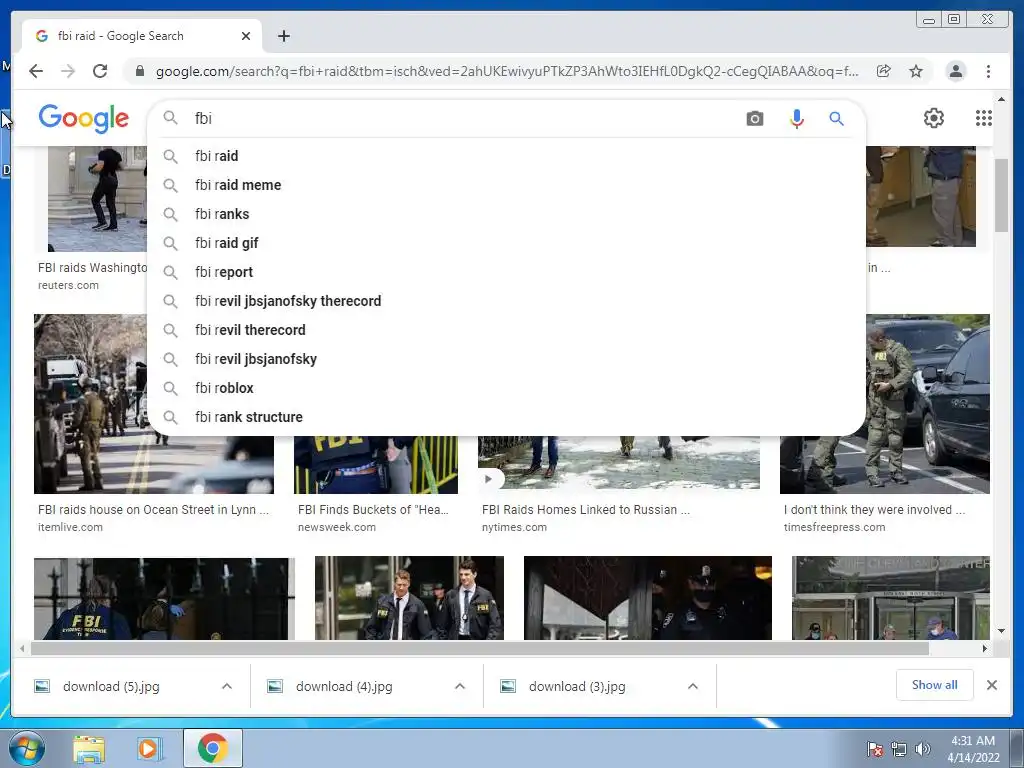
Task: Select the 'fbi revil therecord' suggestion
Action: (506, 330)
